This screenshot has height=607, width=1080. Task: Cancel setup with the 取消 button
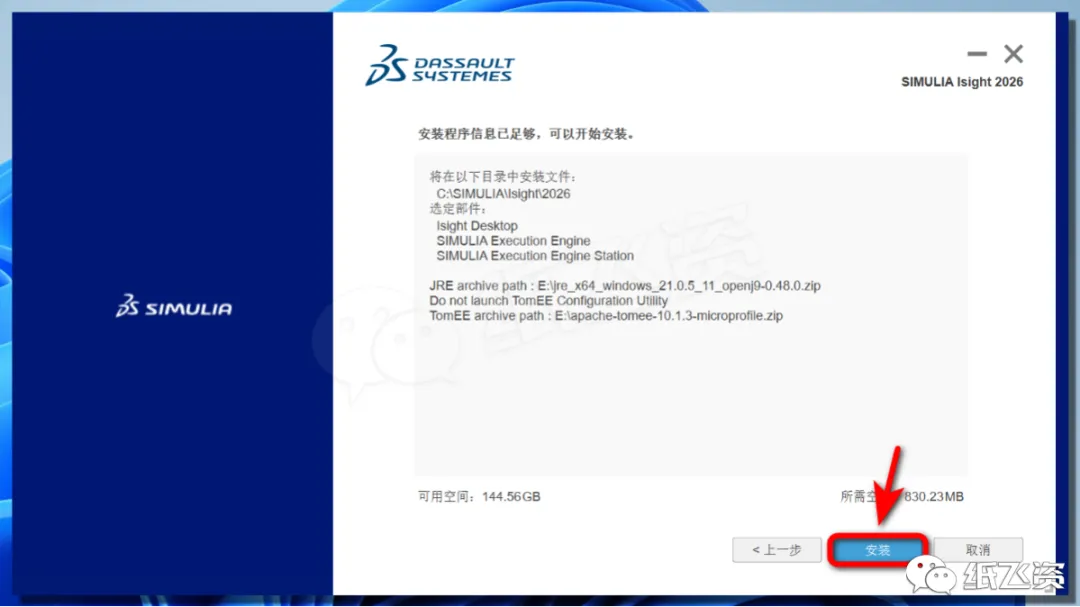click(x=978, y=550)
